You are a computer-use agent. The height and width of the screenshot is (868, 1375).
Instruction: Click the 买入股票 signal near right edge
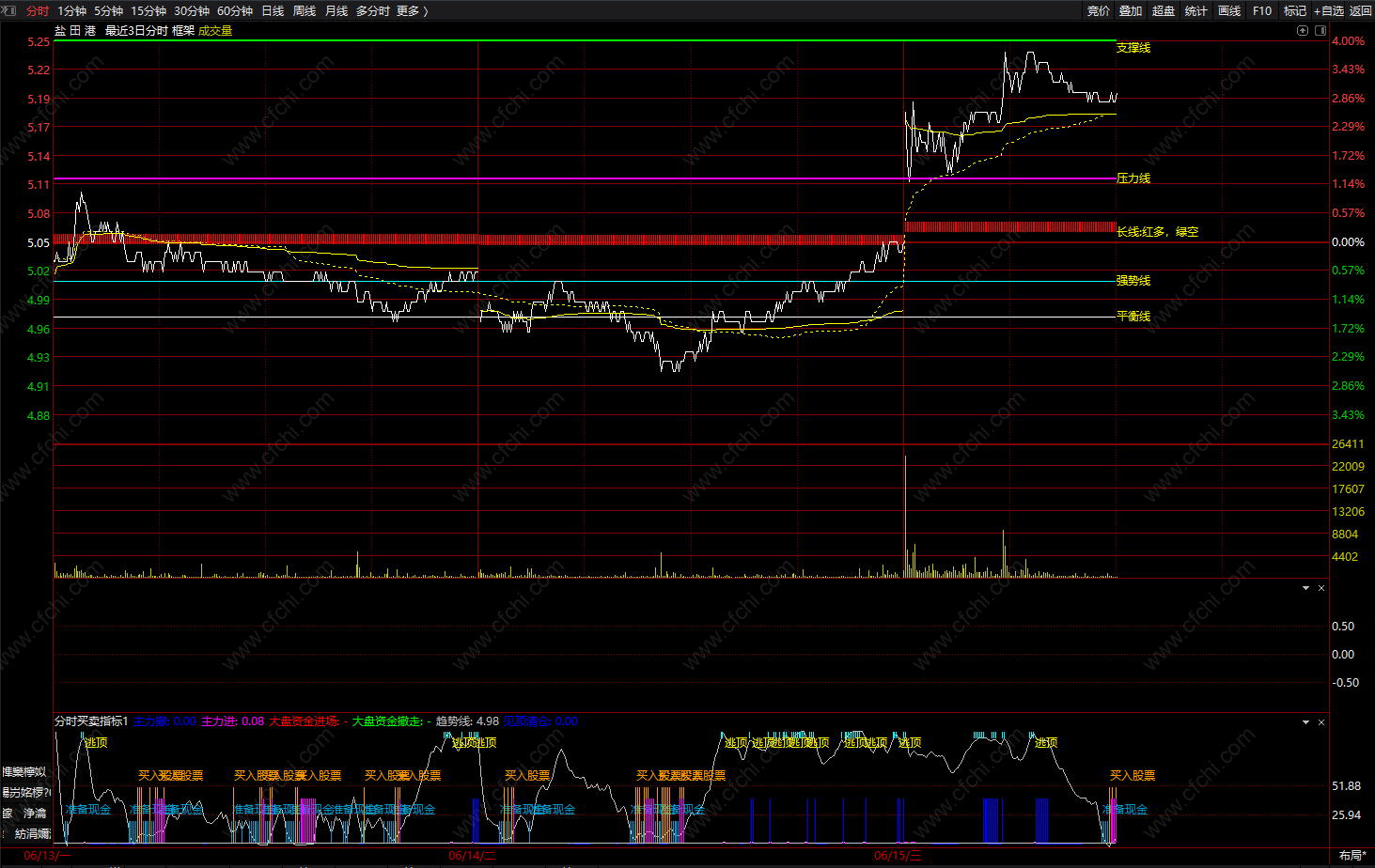pyautogui.click(x=1133, y=776)
